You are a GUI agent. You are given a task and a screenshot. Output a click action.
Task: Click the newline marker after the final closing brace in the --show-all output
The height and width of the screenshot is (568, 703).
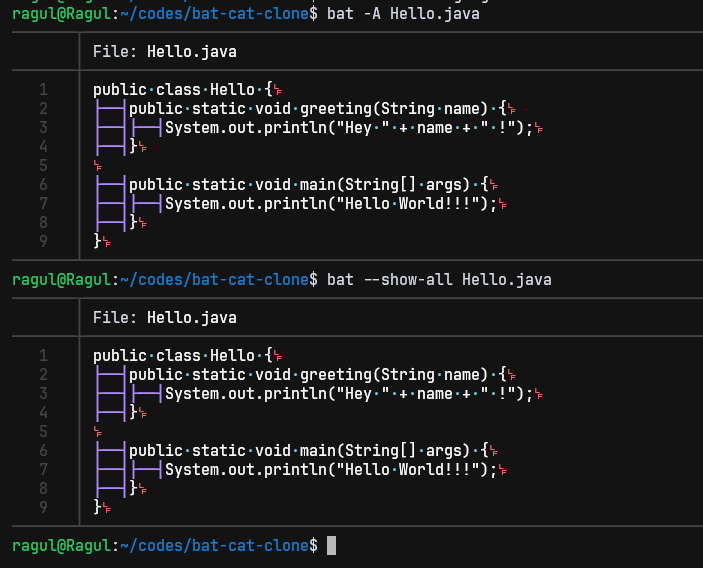[x=106, y=508]
